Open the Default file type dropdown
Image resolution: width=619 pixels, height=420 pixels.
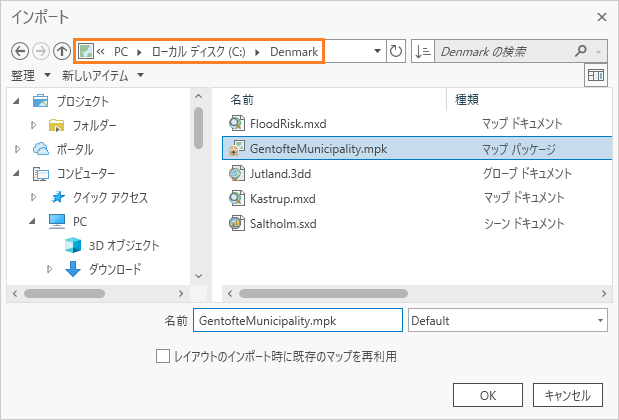[508, 321]
